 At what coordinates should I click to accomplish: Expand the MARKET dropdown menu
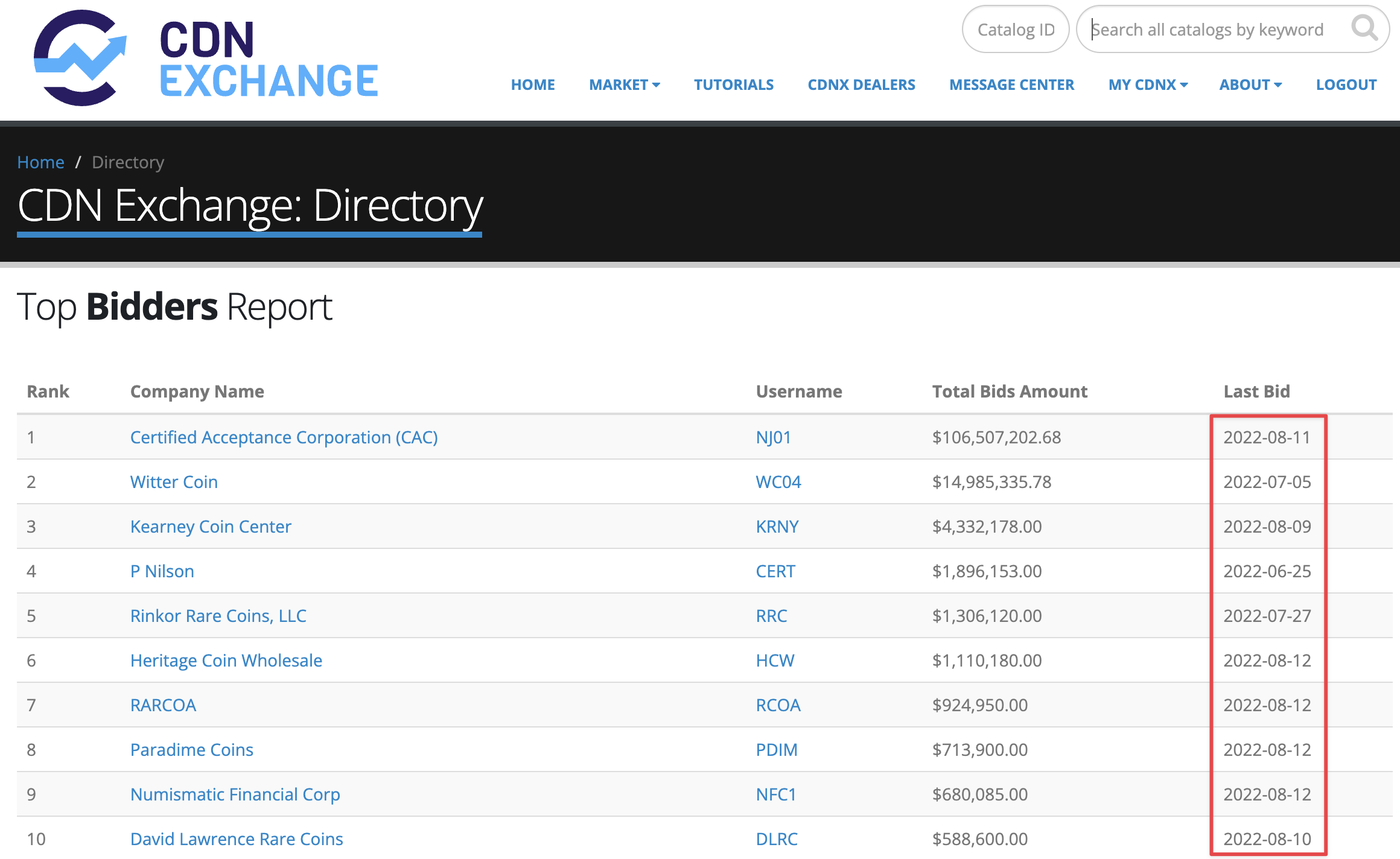click(625, 85)
